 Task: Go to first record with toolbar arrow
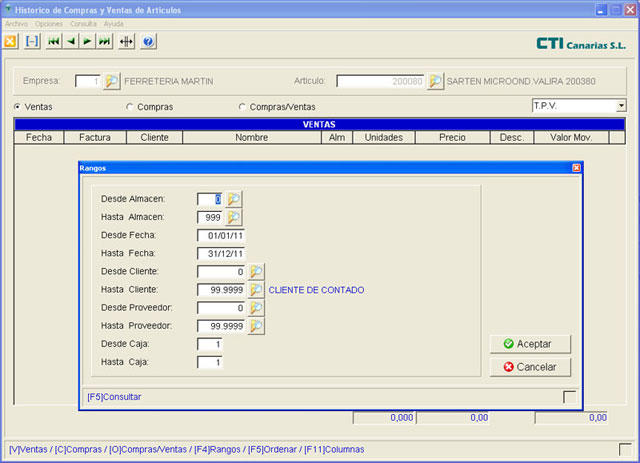tap(54, 42)
